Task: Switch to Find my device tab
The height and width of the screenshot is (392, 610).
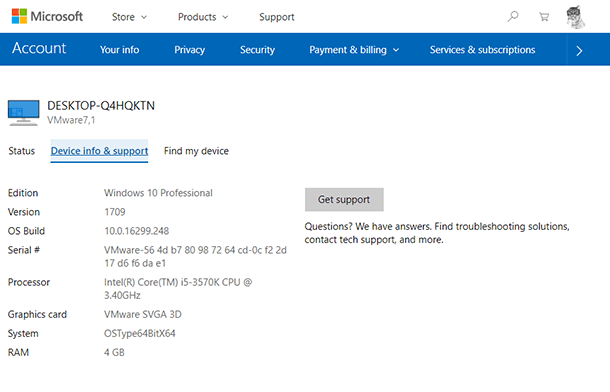Action: (196, 151)
